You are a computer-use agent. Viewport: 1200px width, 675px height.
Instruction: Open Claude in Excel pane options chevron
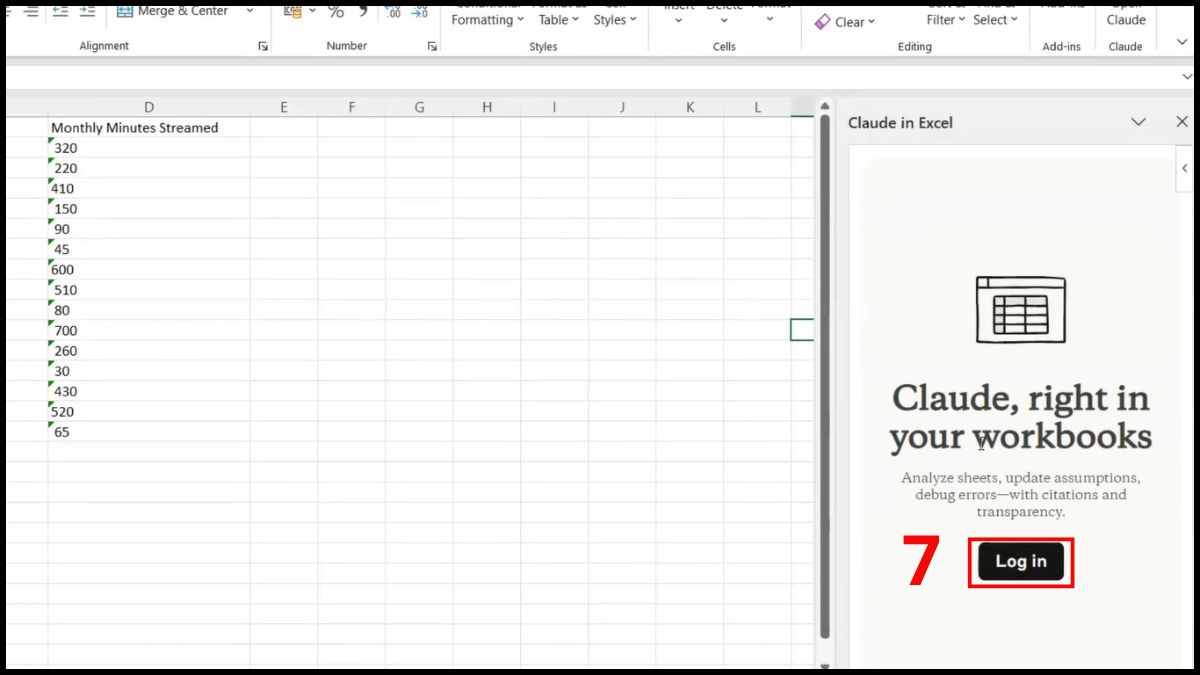click(x=1138, y=122)
